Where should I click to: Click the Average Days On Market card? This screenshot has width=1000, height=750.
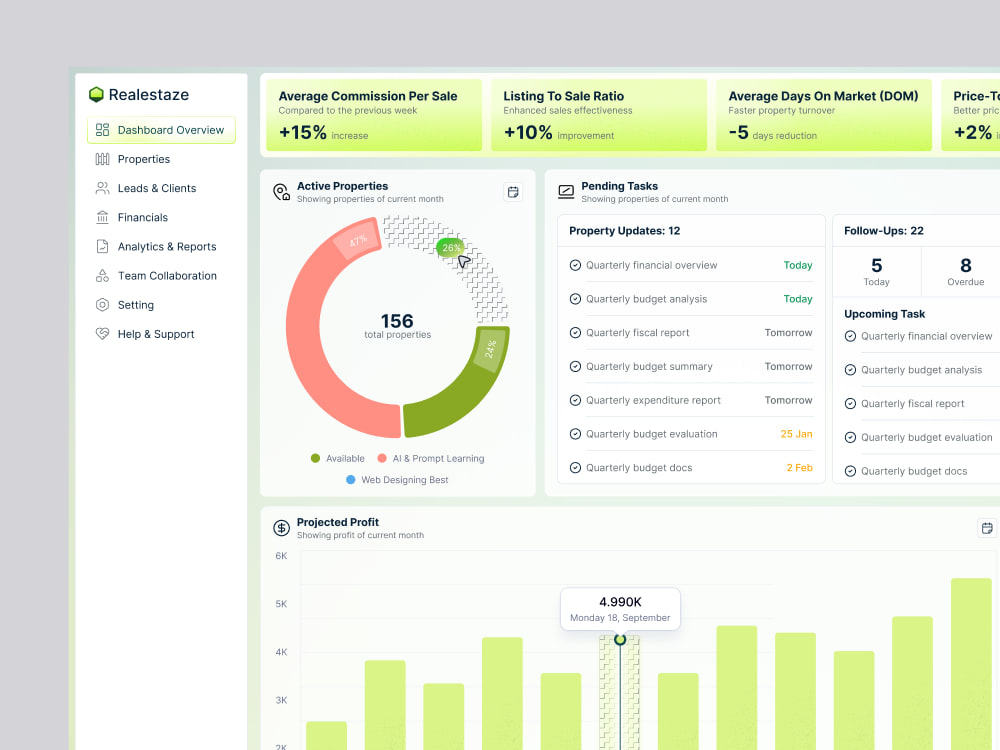coord(824,115)
